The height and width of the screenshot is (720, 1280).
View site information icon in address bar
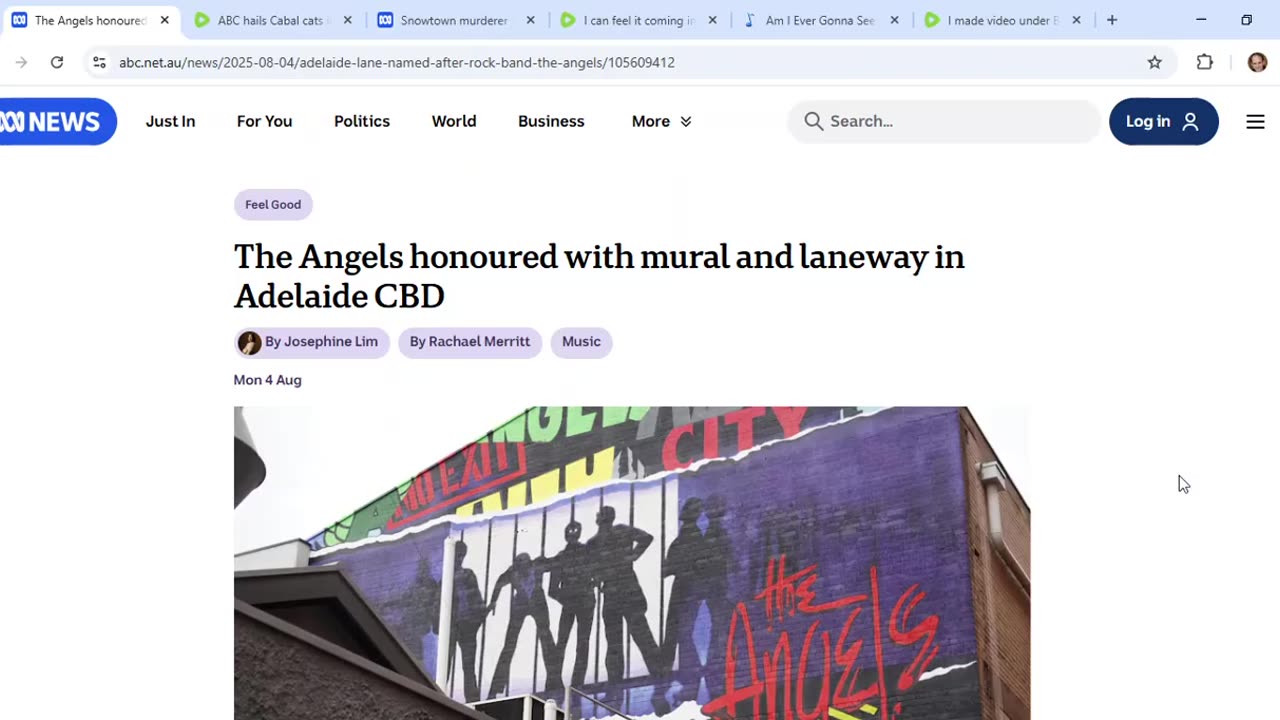point(99,62)
